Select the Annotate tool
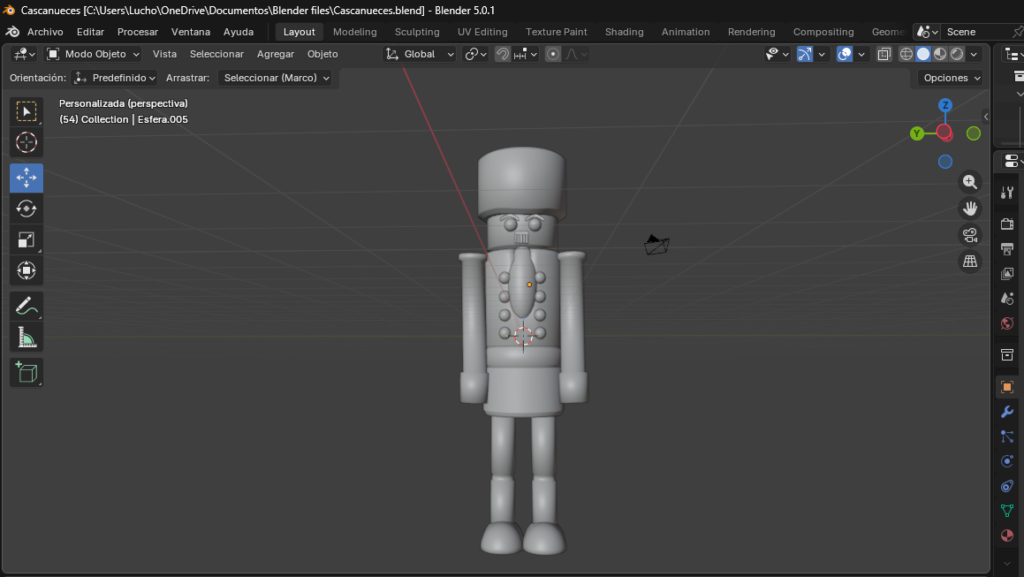1024x577 pixels. tap(26, 306)
